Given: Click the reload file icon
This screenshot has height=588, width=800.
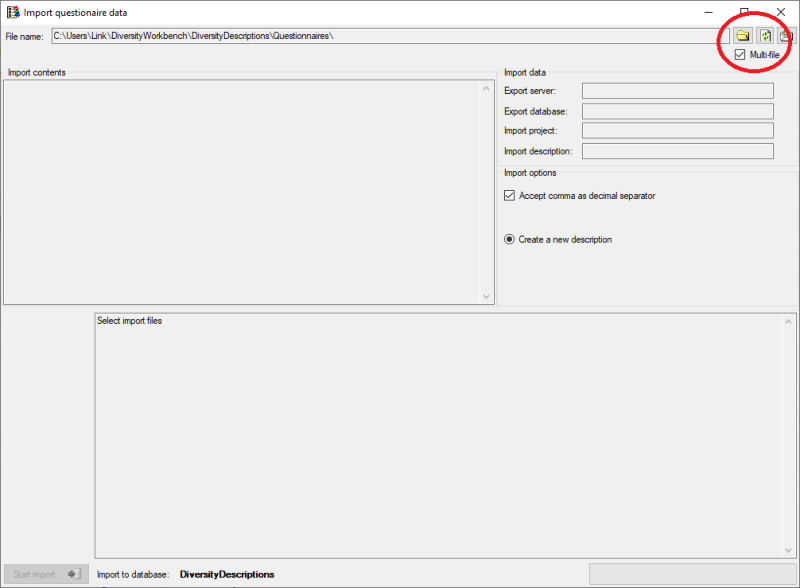Looking at the screenshot, I should coord(765,36).
